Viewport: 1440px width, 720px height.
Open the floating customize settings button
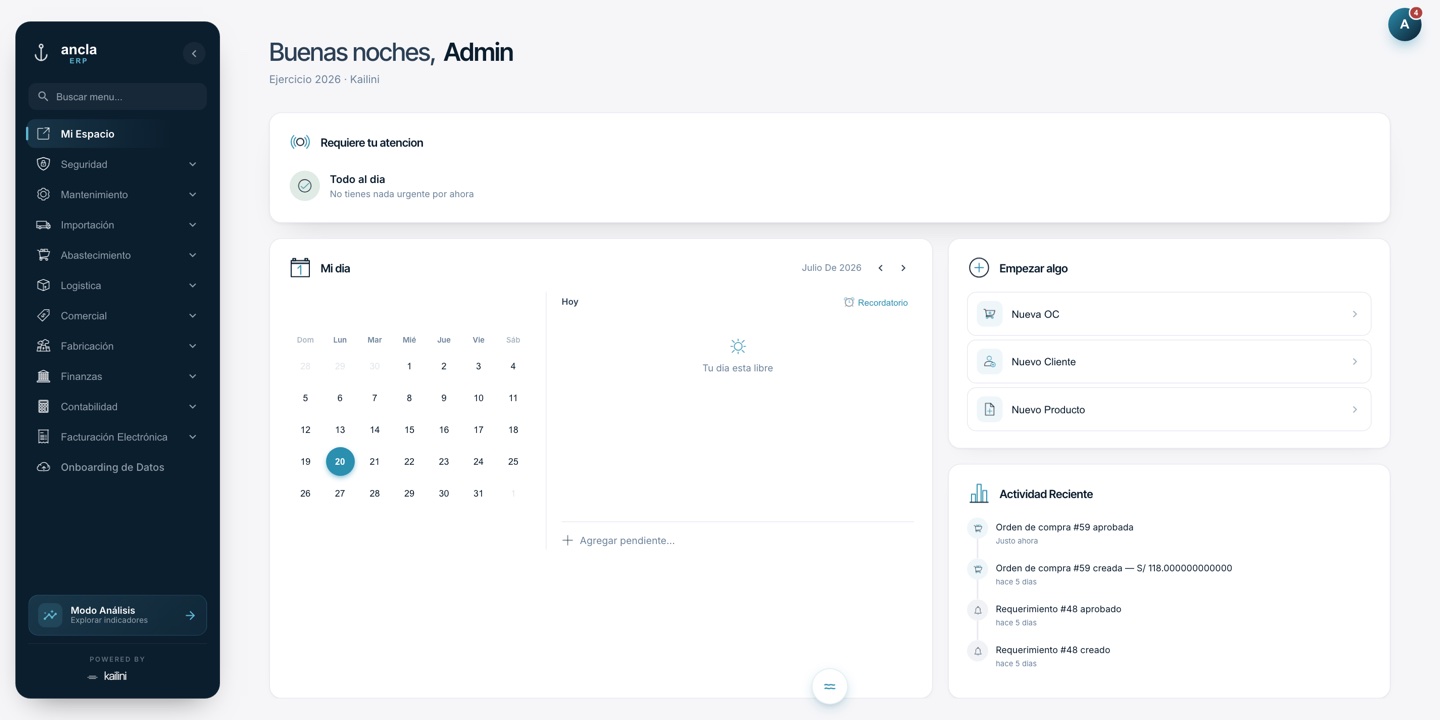[829, 686]
